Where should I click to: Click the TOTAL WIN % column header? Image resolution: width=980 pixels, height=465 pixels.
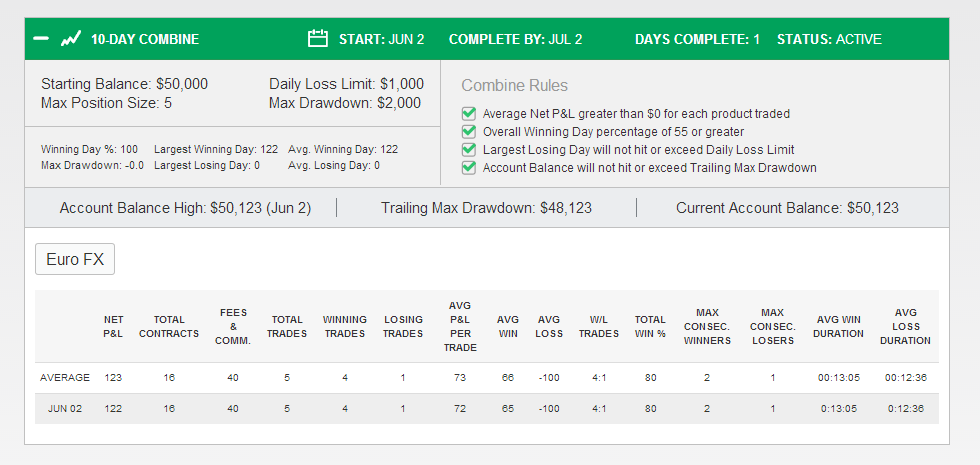(x=650, y=326)
